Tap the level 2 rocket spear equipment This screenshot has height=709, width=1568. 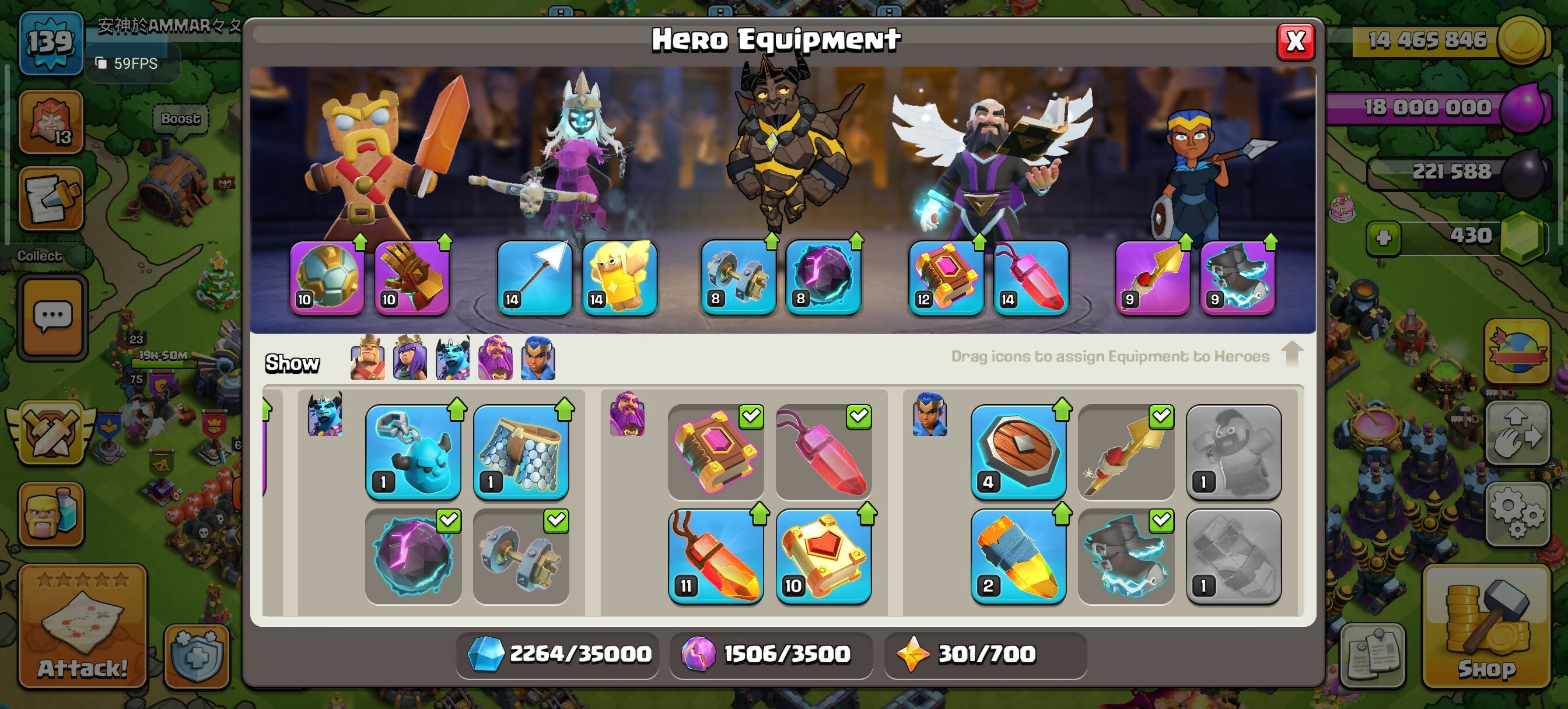(x=1019, y=556)
